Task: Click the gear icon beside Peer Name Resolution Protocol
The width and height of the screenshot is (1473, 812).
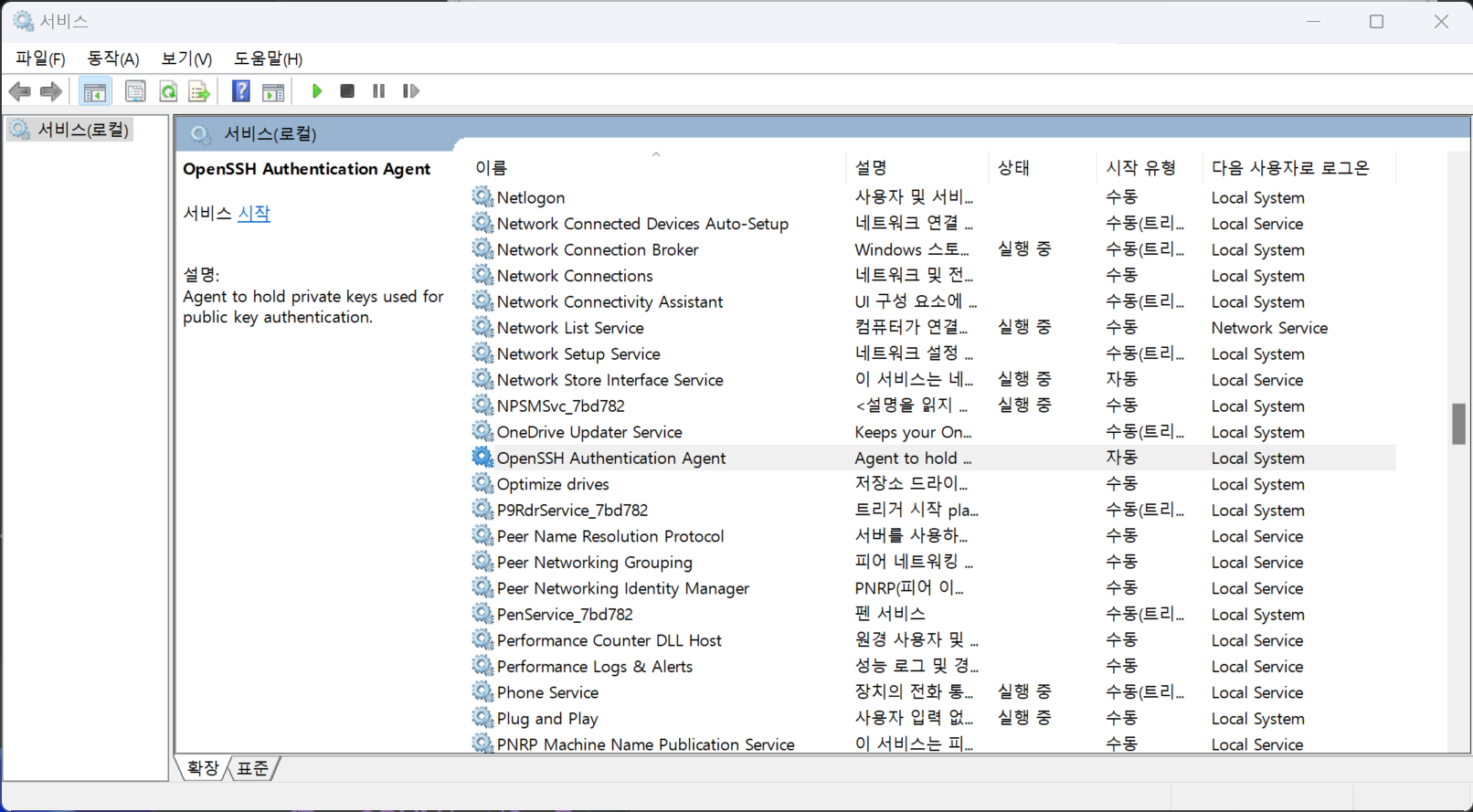Action: click(x=482, y=535)
